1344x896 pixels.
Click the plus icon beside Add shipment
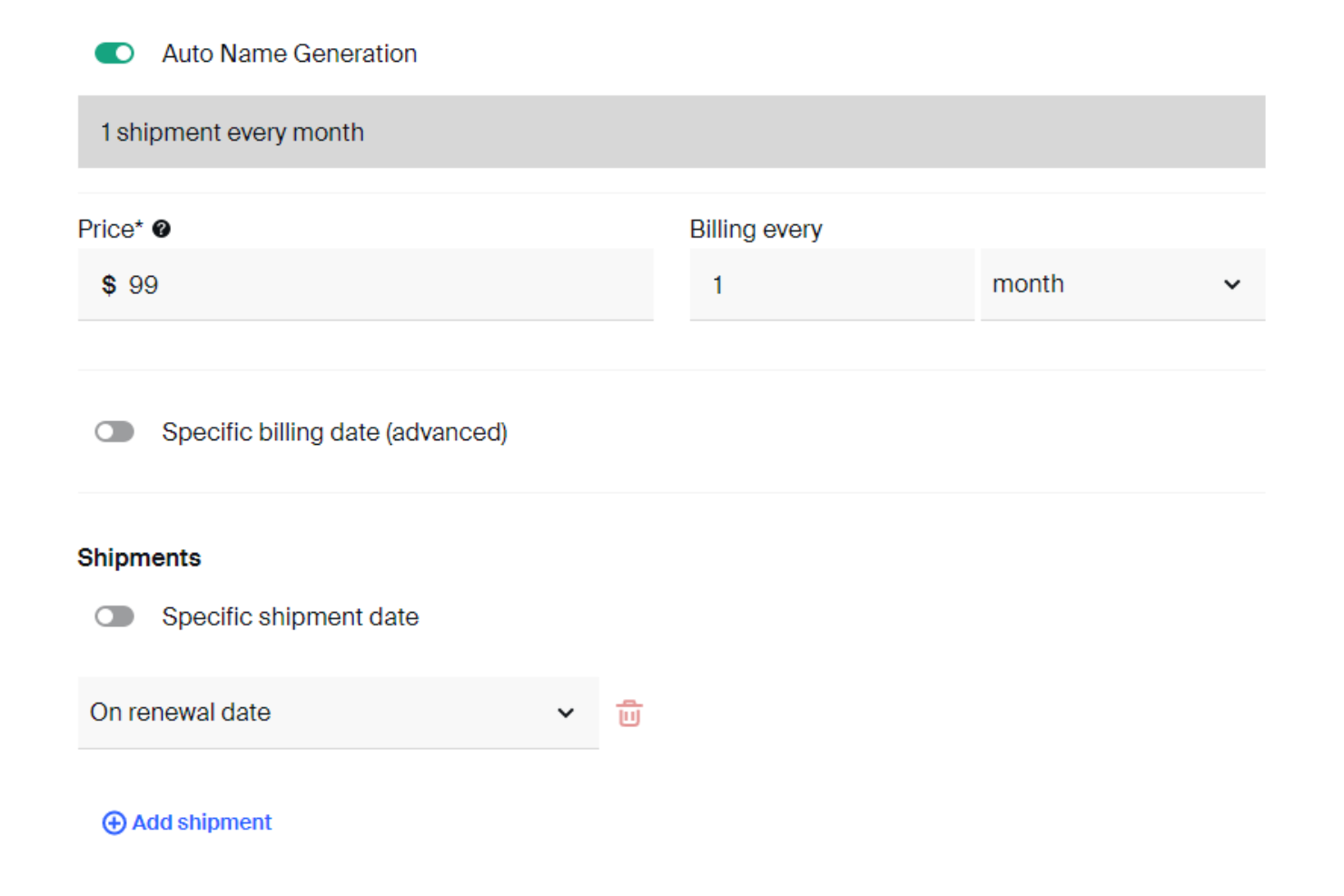pos(113,822)
